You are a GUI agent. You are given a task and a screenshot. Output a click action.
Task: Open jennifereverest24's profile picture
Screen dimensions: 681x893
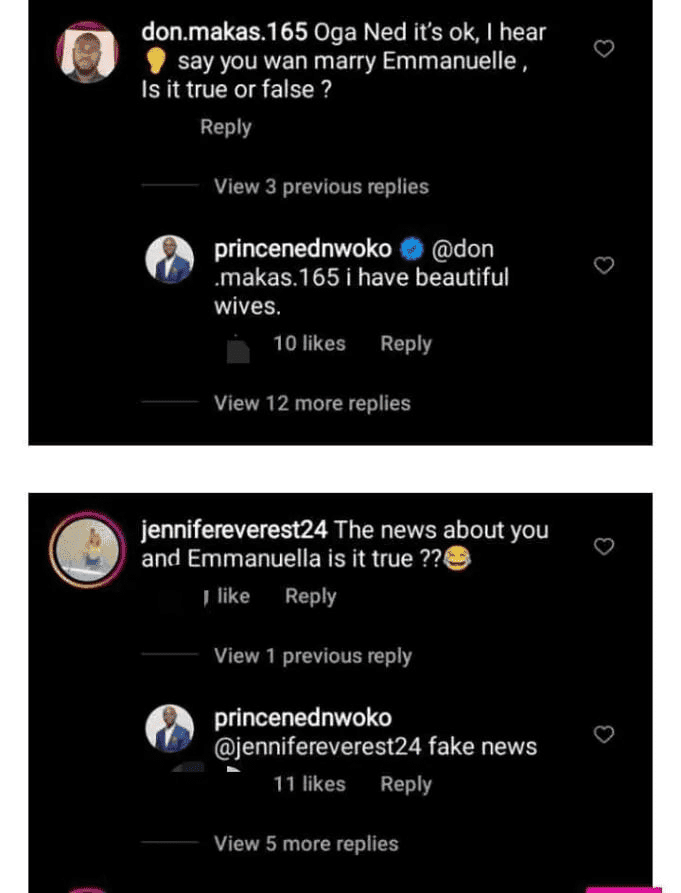pos(85,550)
